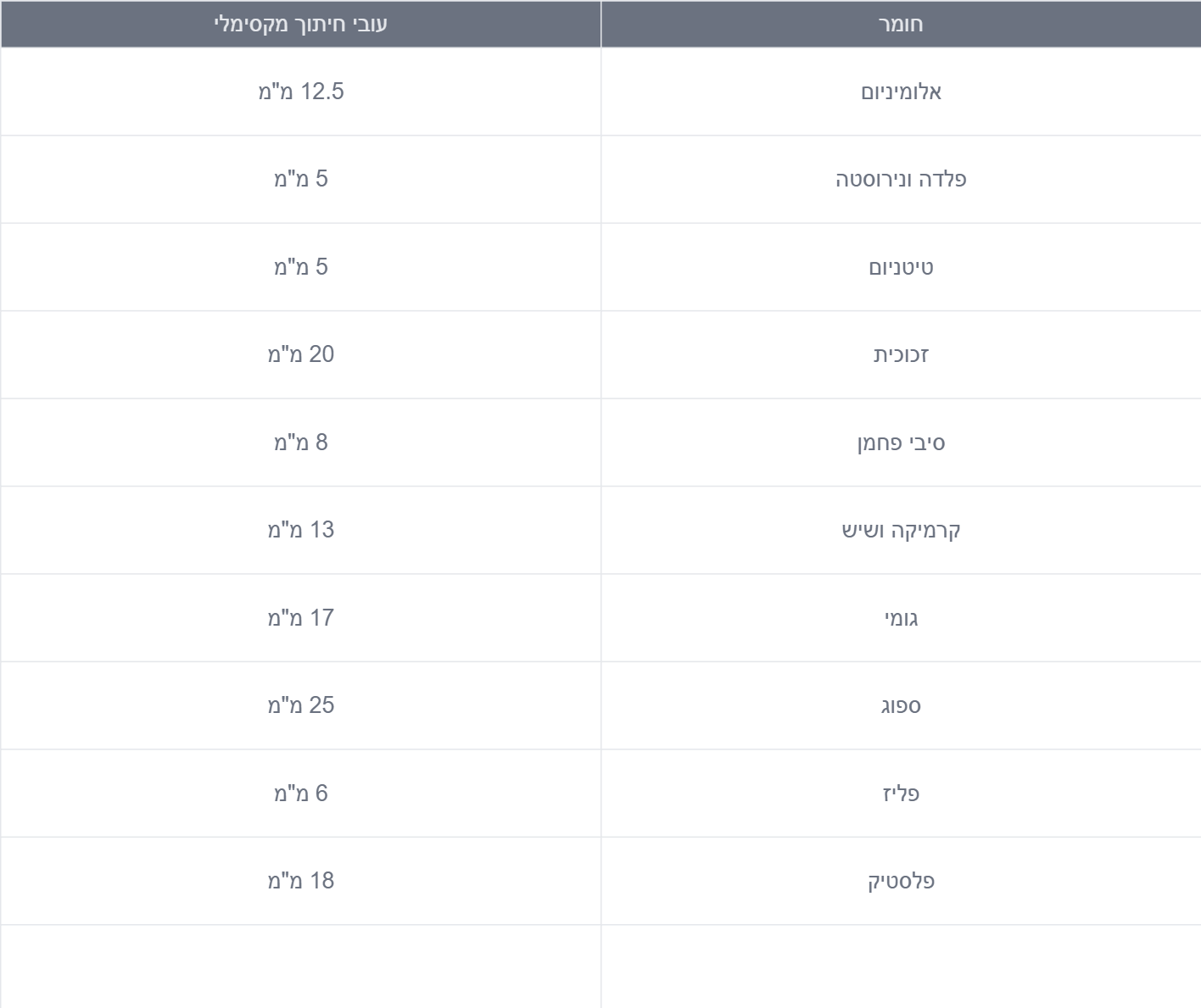Click the חומר column header
Image resolution: width=1201 pixels, height=1008 pixels.
click(901, 24)
